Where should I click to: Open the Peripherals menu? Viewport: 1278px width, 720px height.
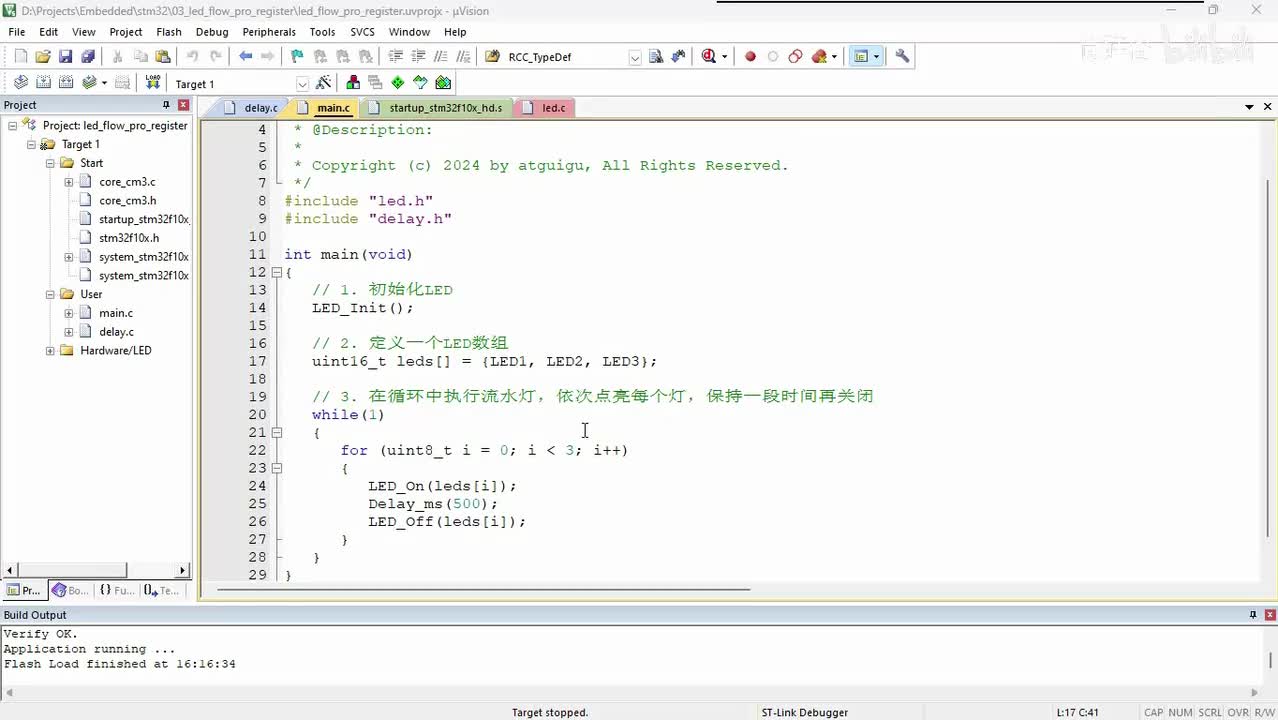268,32
